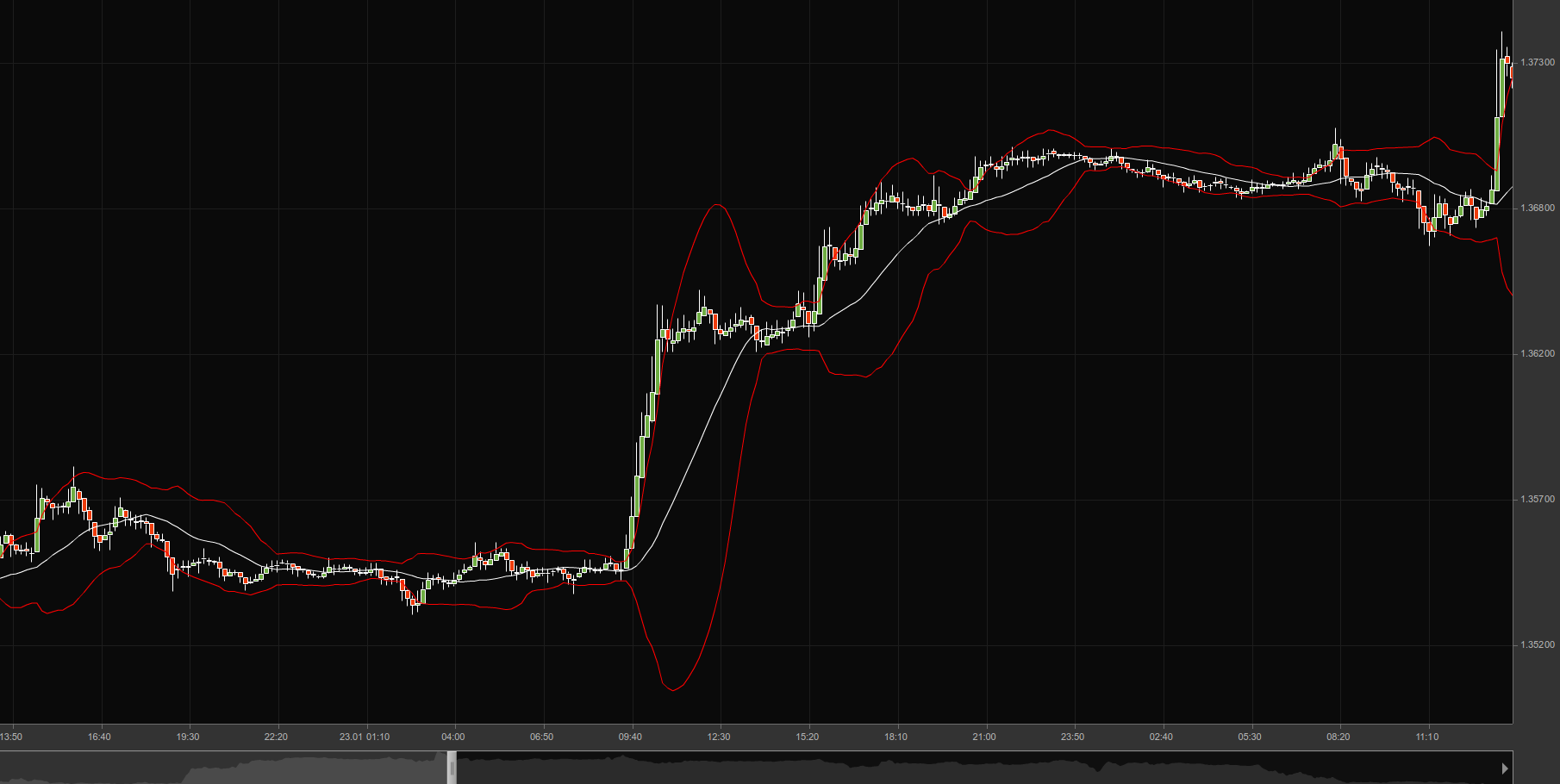Select the 1.36200 price level label
Viewport: 1560px width, 784px height.
(1537, 354)
